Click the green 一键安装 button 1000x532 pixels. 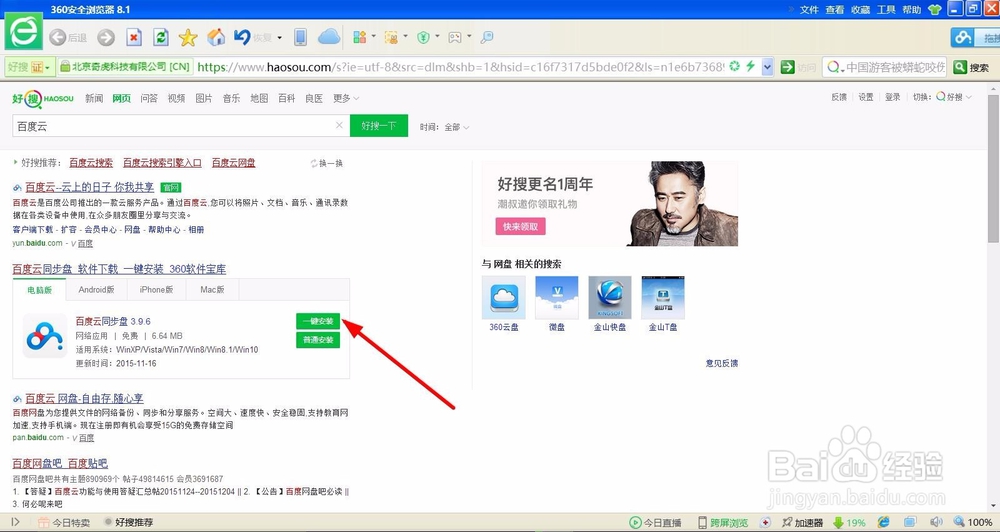[x=318, y=321]
